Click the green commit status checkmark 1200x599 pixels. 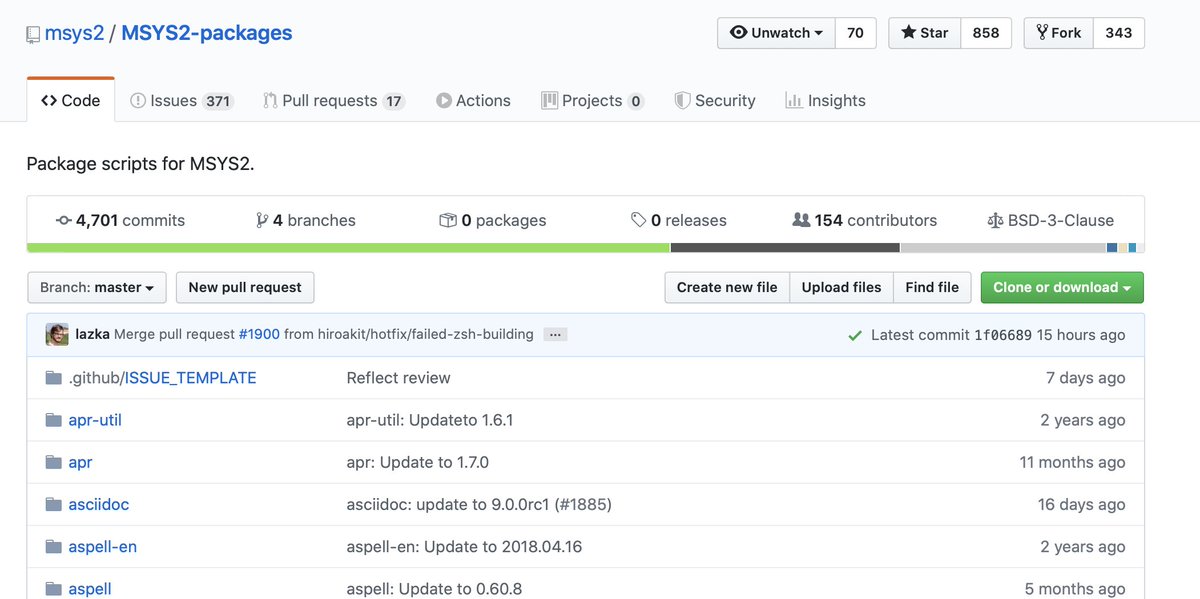coord(855,336)
